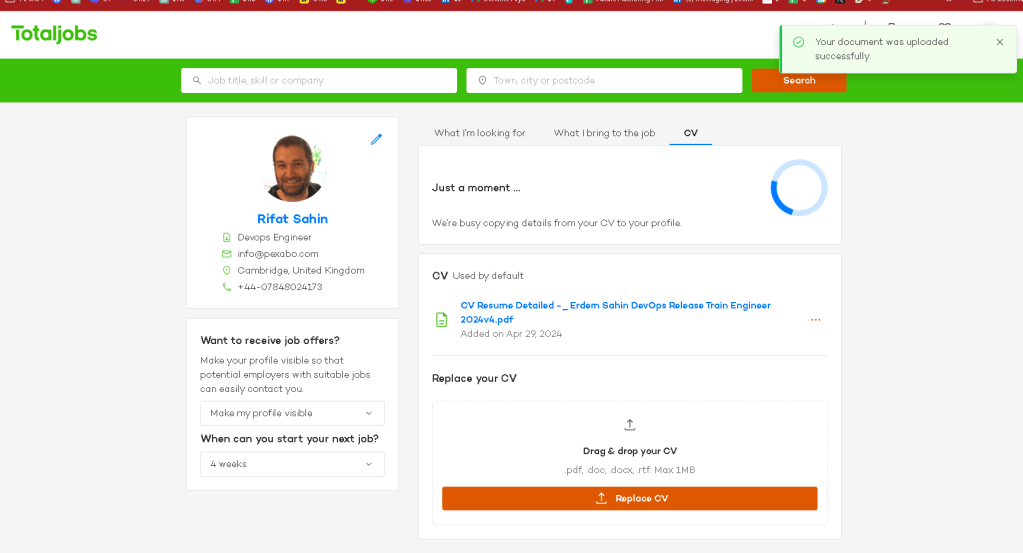Close the upload success notification
Screen dimensions: 1023x553
[x=1000, y=42]
